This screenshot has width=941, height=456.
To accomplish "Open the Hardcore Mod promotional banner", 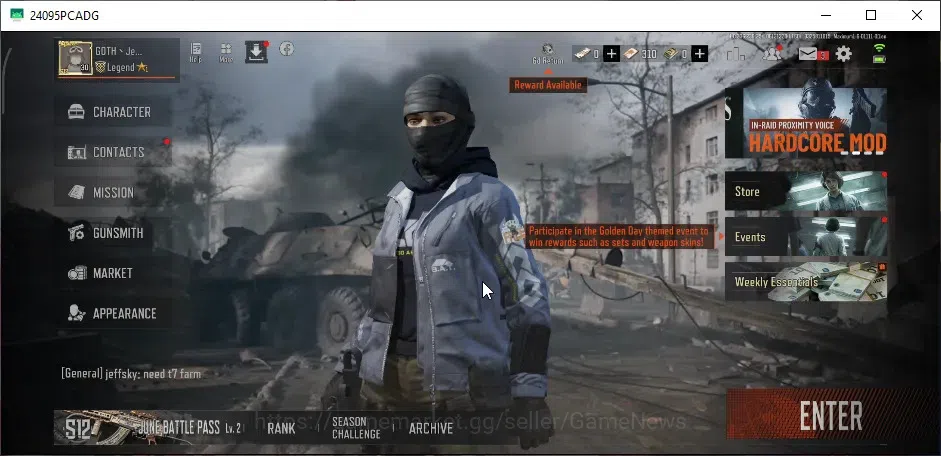I will click(806, 123).
